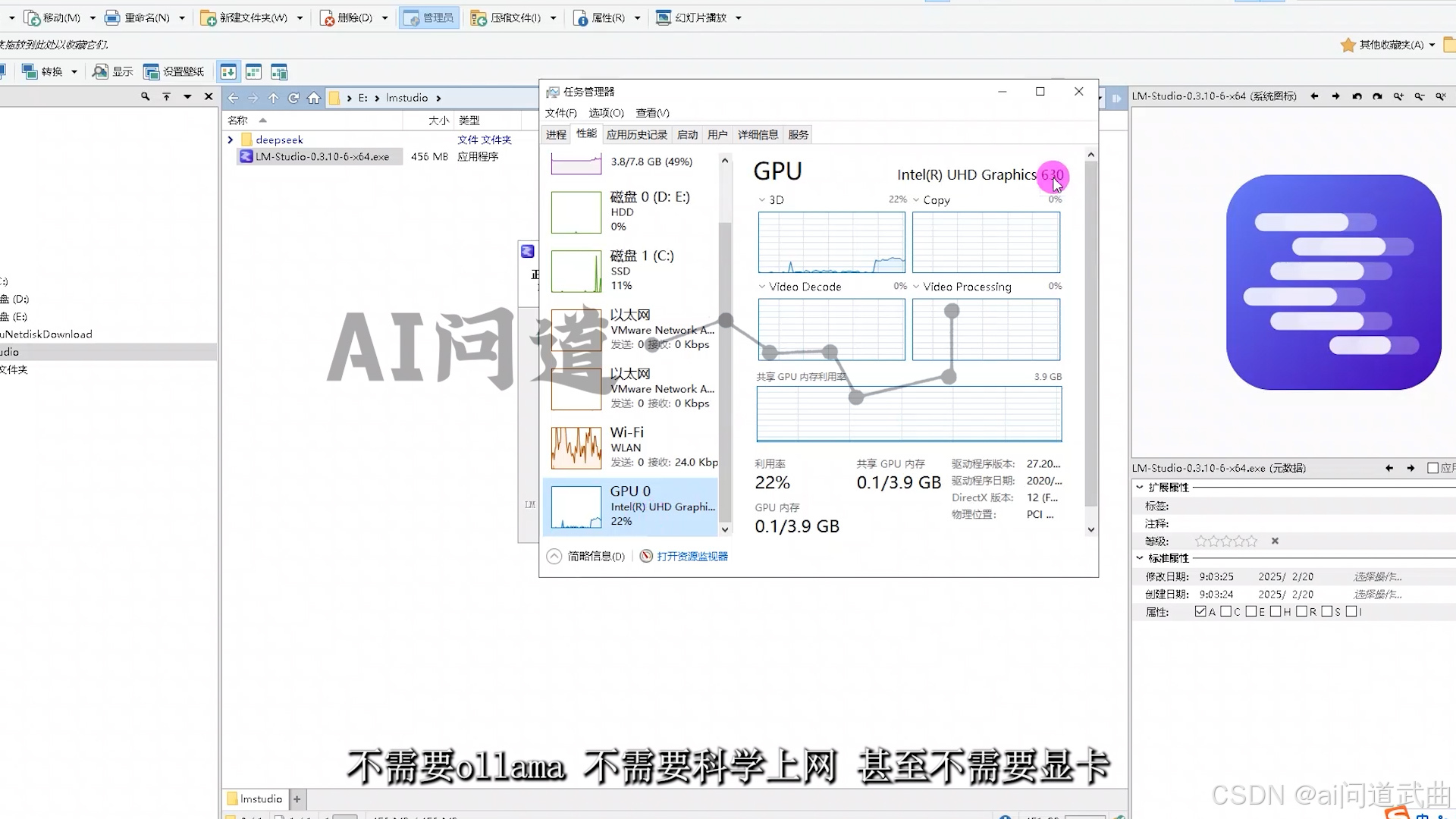Rotate preview image counterclockwise
Image resolution: width=1456 pixels, height=819 pixels.
click(x=1357, y=96)
